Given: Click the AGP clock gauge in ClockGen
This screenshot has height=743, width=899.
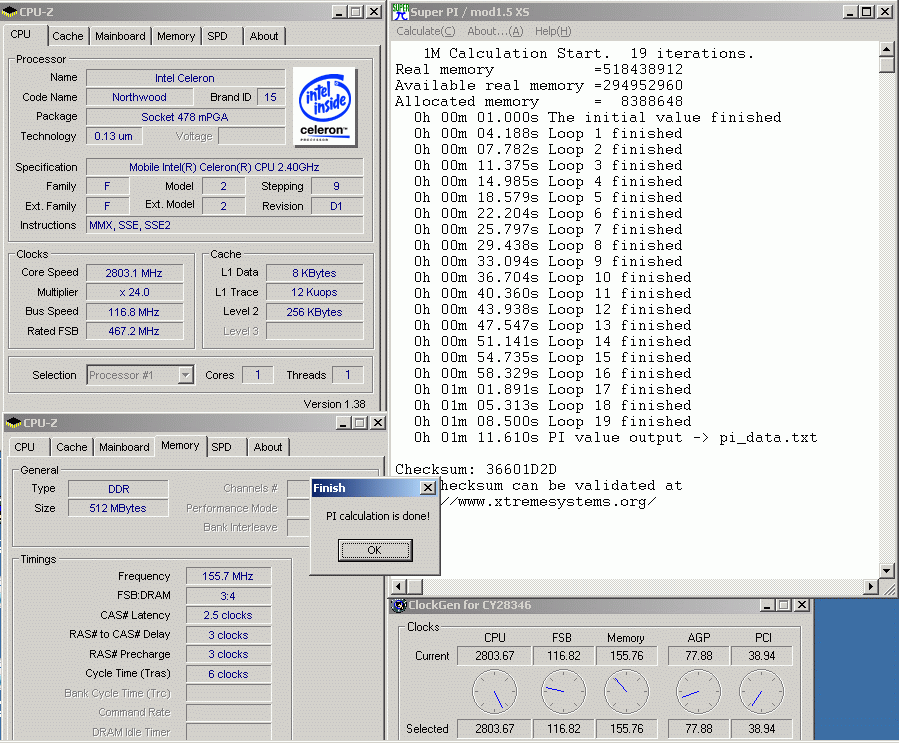Looking at the screenshot, I should tap(698, 692).
